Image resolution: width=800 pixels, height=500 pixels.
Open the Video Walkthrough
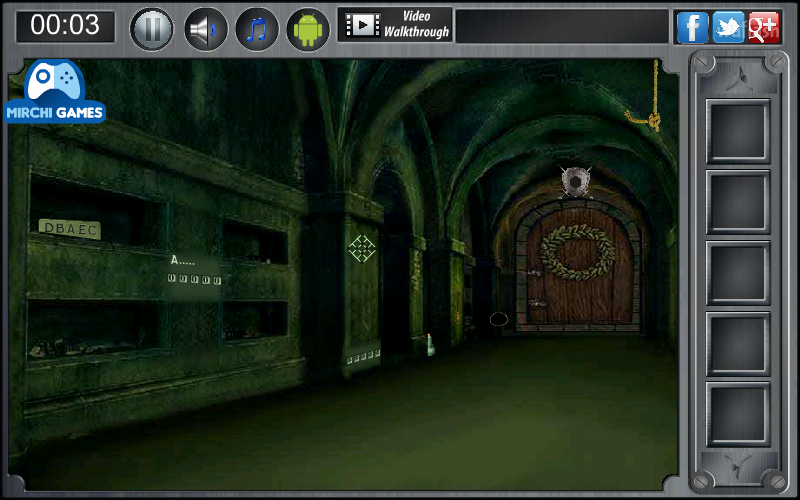pos(395,24)
